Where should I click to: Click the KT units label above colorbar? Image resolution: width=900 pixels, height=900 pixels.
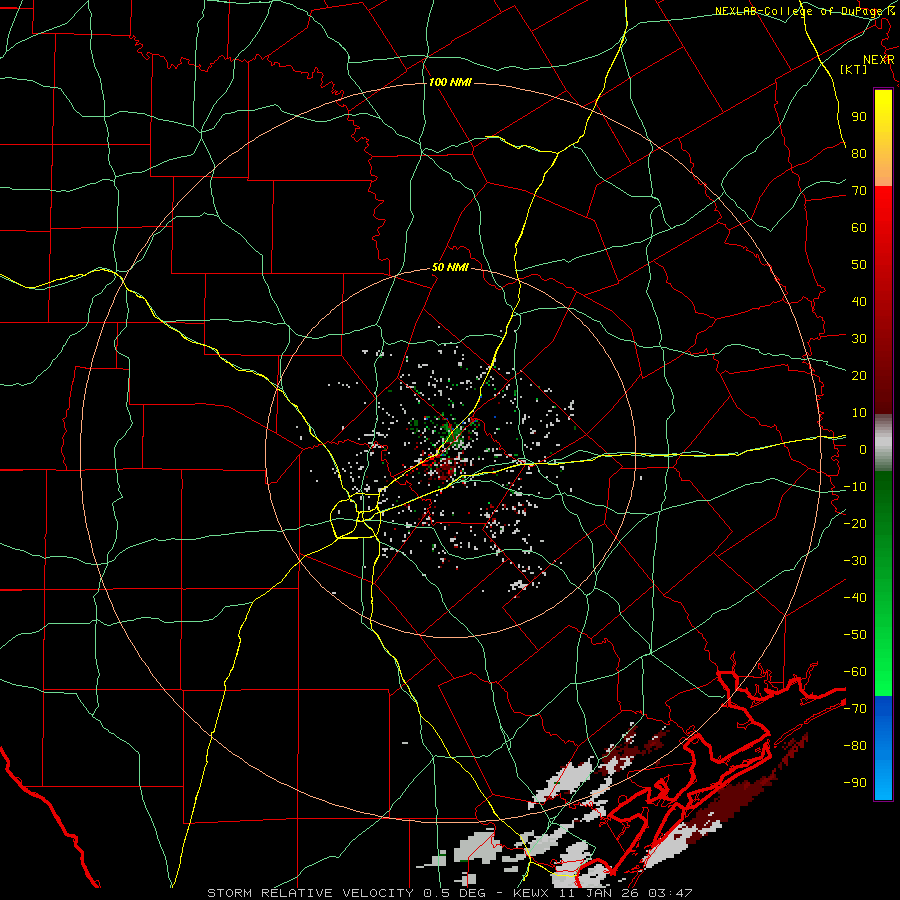[854, 69]
